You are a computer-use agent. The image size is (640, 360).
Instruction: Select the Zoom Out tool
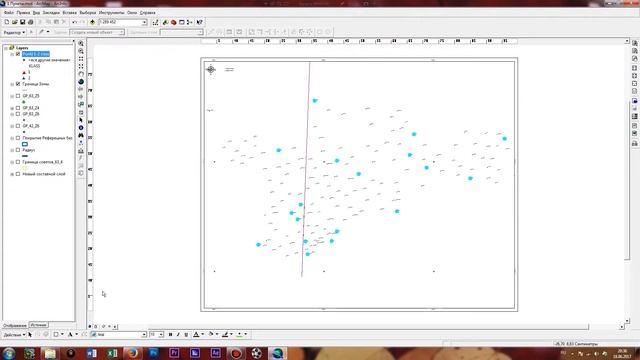[81, 51]
